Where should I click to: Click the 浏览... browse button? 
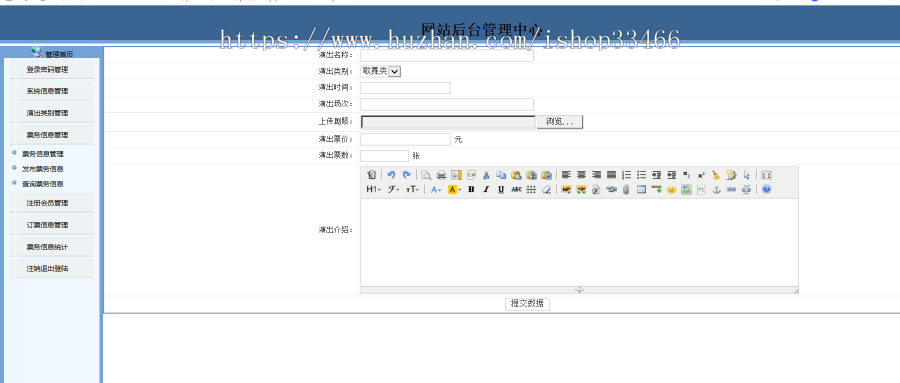[560, 122]
